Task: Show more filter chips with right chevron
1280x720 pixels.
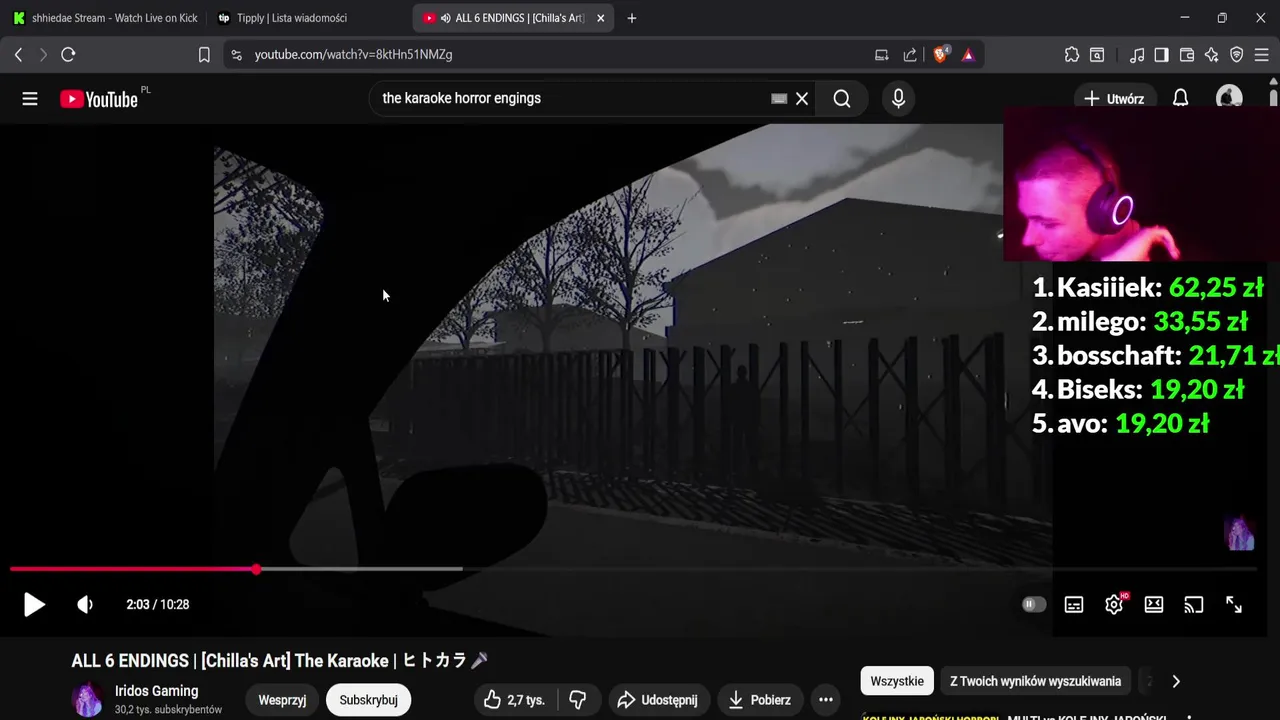Action: tap(1176, 681)
